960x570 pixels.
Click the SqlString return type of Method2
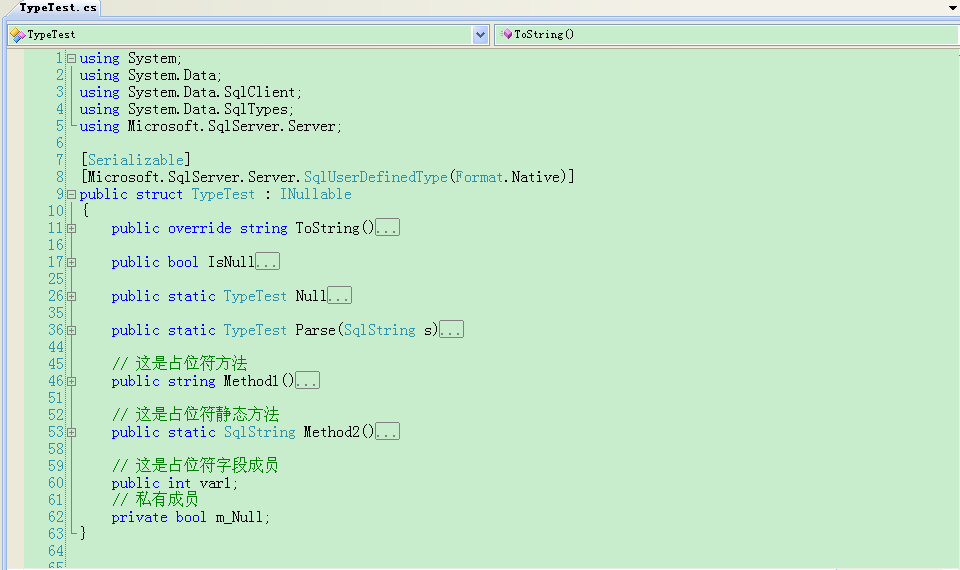click(x=260, y=432)
